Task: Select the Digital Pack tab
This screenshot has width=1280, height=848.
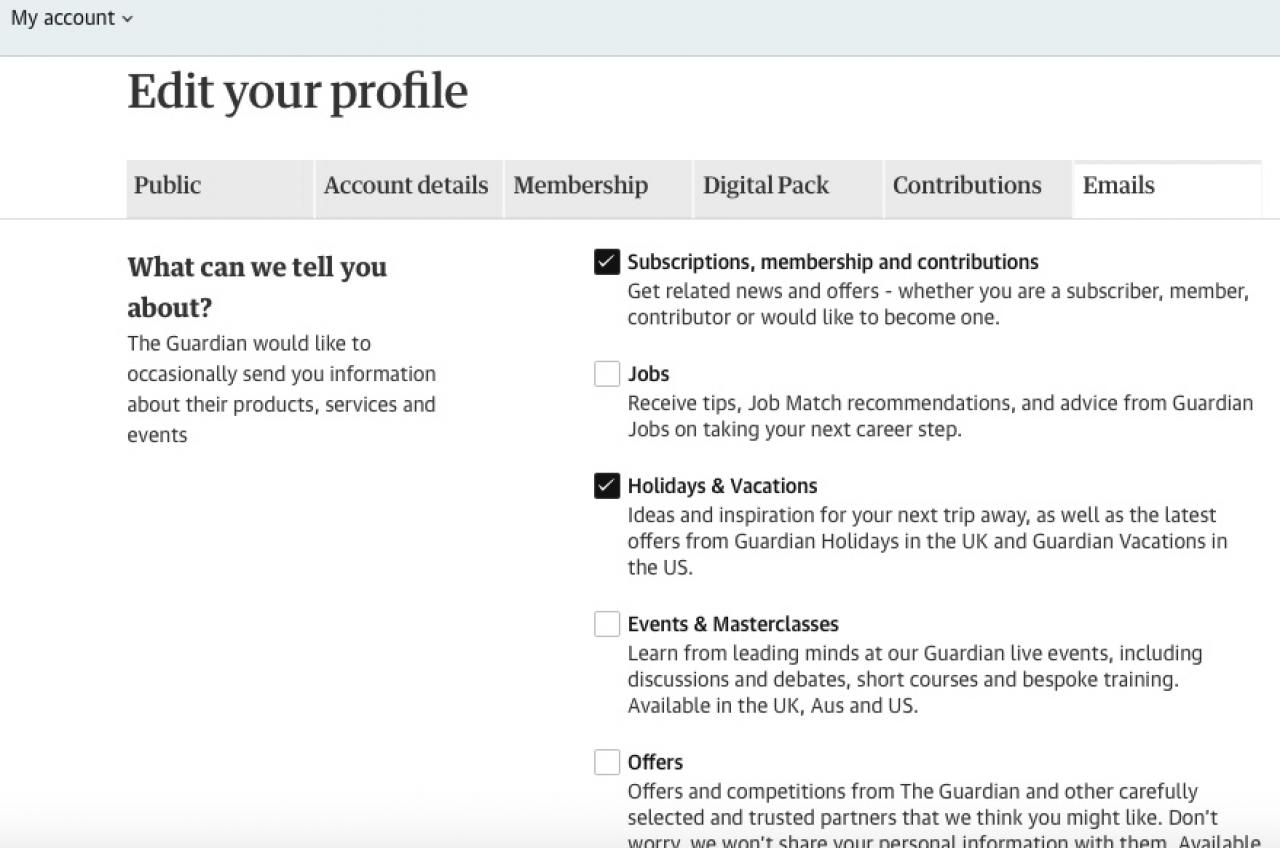Action: click(x=766, y=186)
